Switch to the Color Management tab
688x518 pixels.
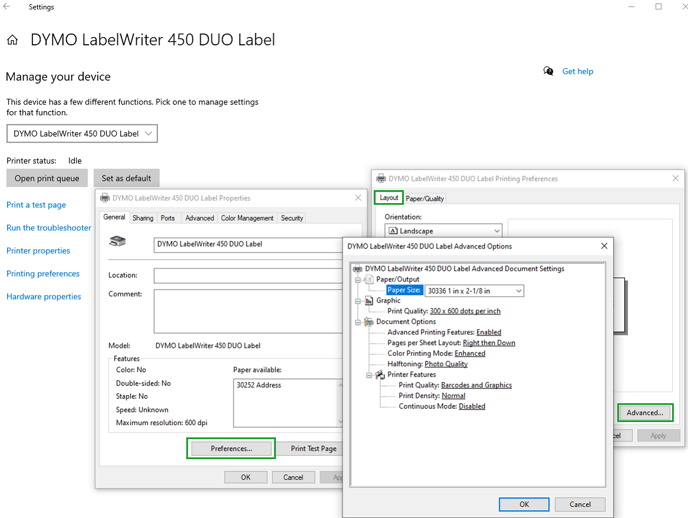[247, 218]
